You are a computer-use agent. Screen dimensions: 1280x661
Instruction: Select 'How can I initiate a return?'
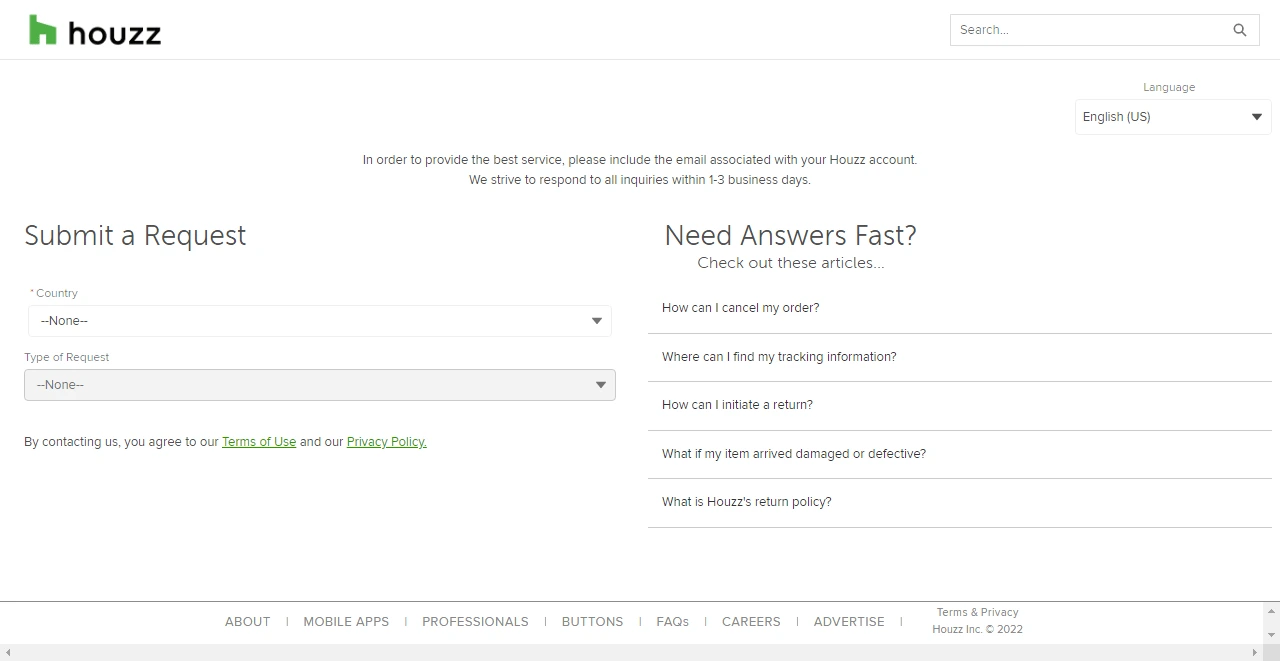pyautogui.click(x=737, y=405)
